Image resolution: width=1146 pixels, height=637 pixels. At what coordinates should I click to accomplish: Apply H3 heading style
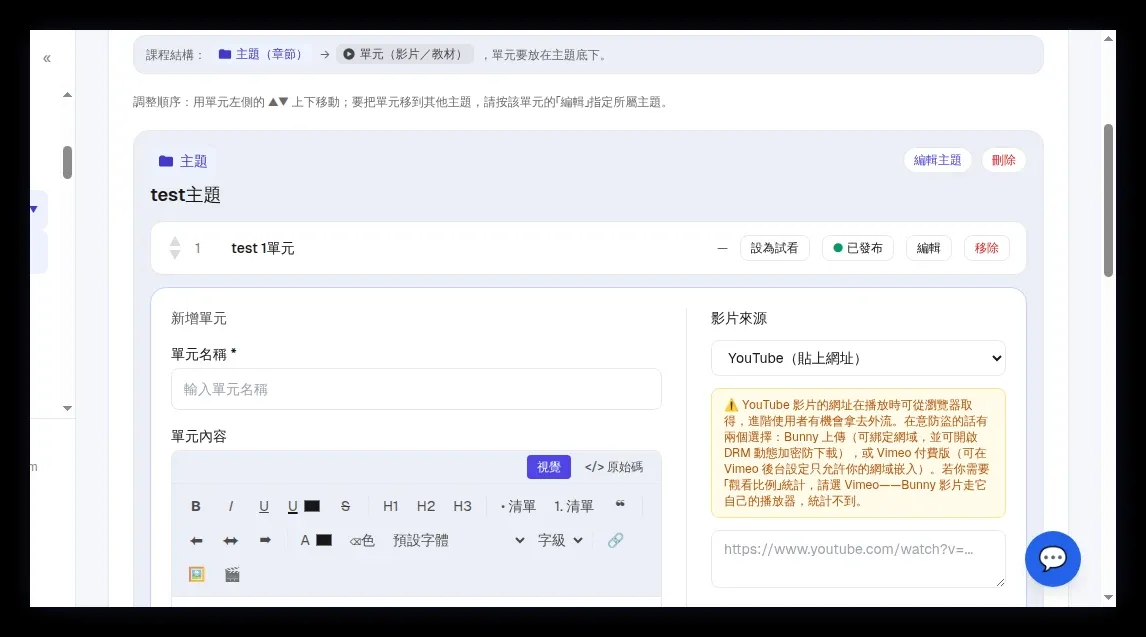tap(463, 506)
